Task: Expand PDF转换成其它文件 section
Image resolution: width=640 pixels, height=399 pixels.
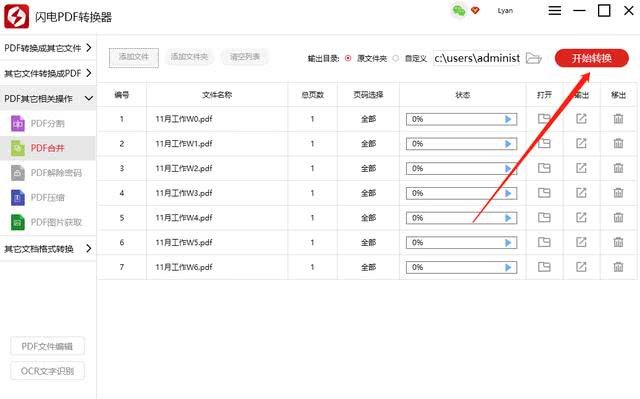Action: [x=48, y=48]
